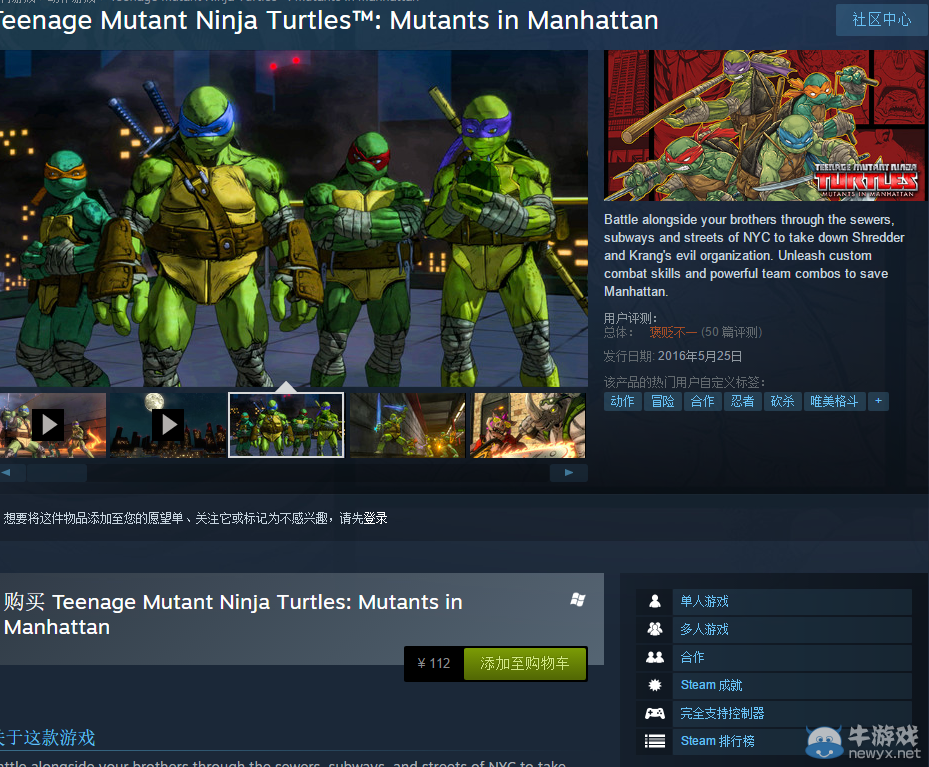This screenshot has height=767, width=929.
Task: Click 添加至购物车 add to cart button
Action: point(525,663)
